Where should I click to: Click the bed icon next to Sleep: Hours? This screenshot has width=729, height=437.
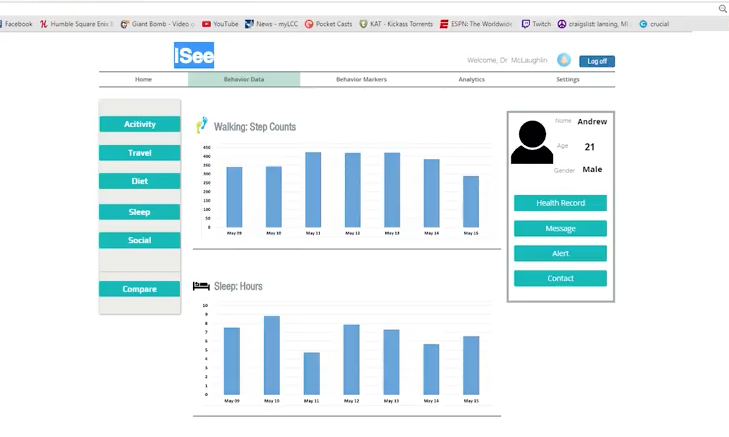point(201,286)
